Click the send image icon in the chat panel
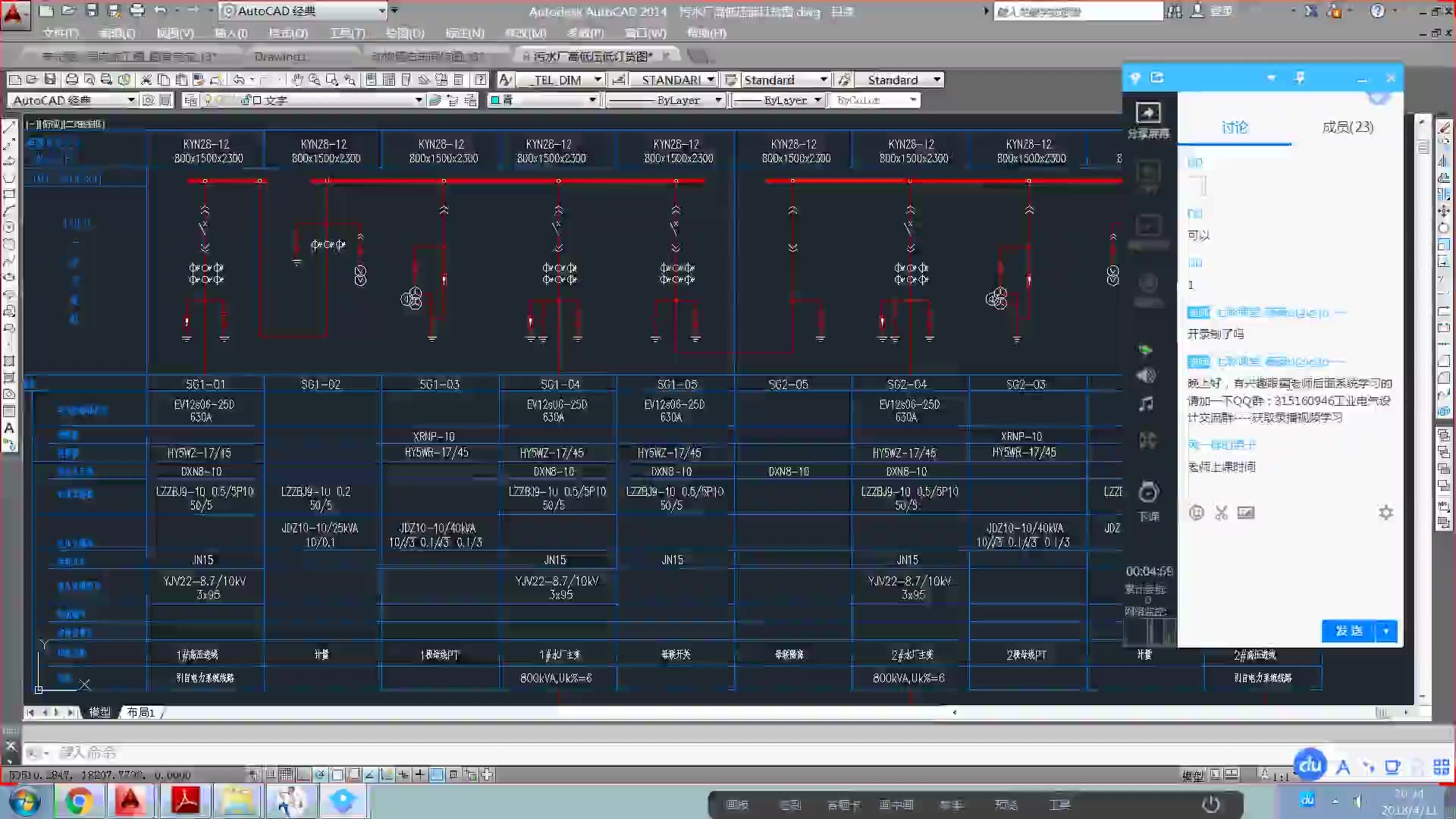The width and height of the screenshot is (1456, 819). 1246,513
